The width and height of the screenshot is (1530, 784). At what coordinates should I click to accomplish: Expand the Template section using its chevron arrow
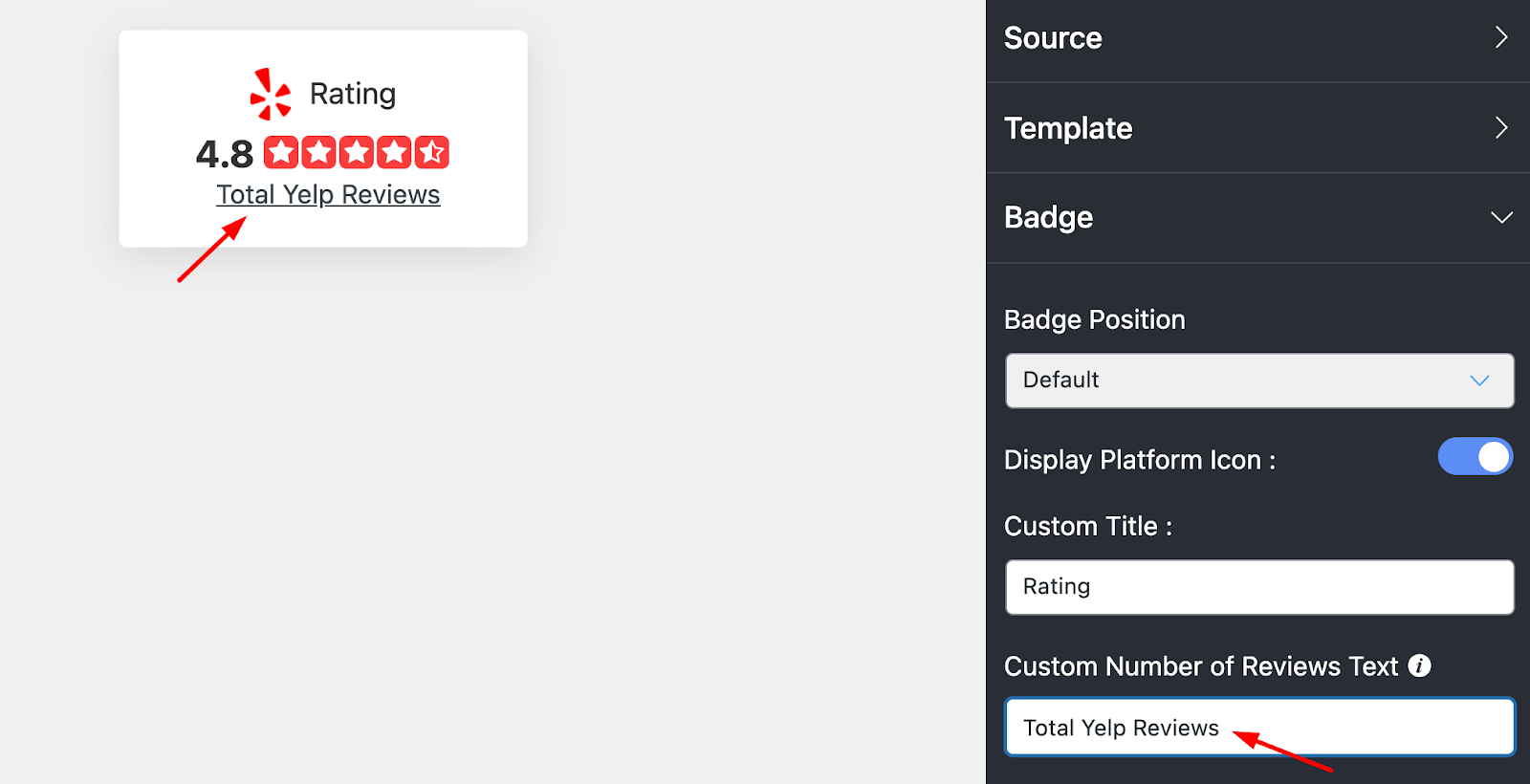[x=1501, y=127]
